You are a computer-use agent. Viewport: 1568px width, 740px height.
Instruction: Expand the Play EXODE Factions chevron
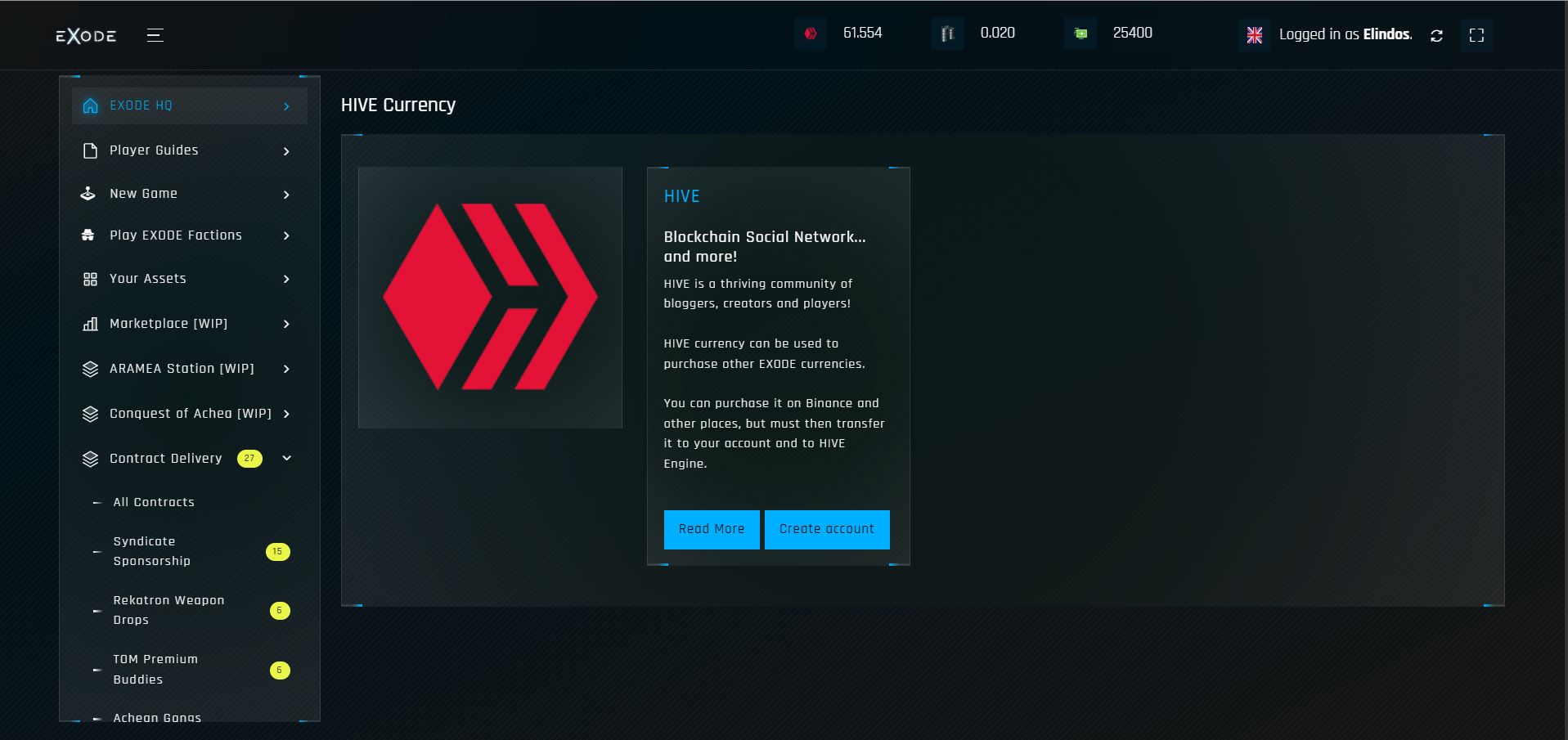coord(286,235)
